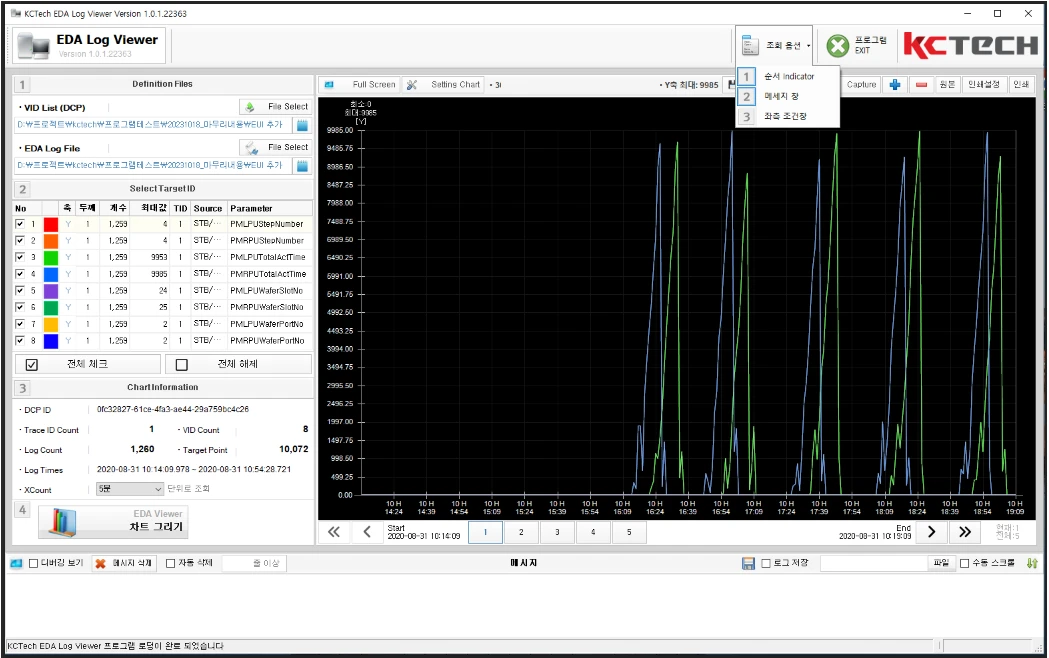Jump to first page with double-left arrow
Viewport: 1049px width, 658px height.
pos(334,532)
